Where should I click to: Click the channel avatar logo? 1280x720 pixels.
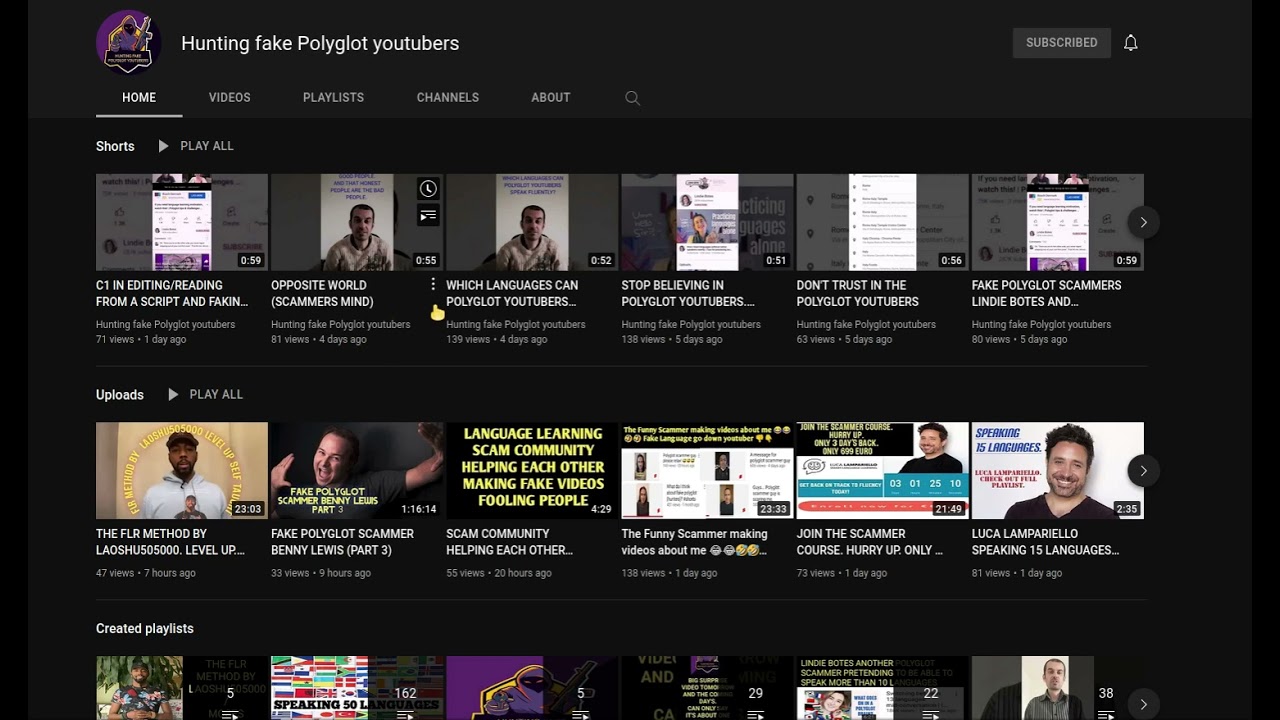[x=128, y=43]
